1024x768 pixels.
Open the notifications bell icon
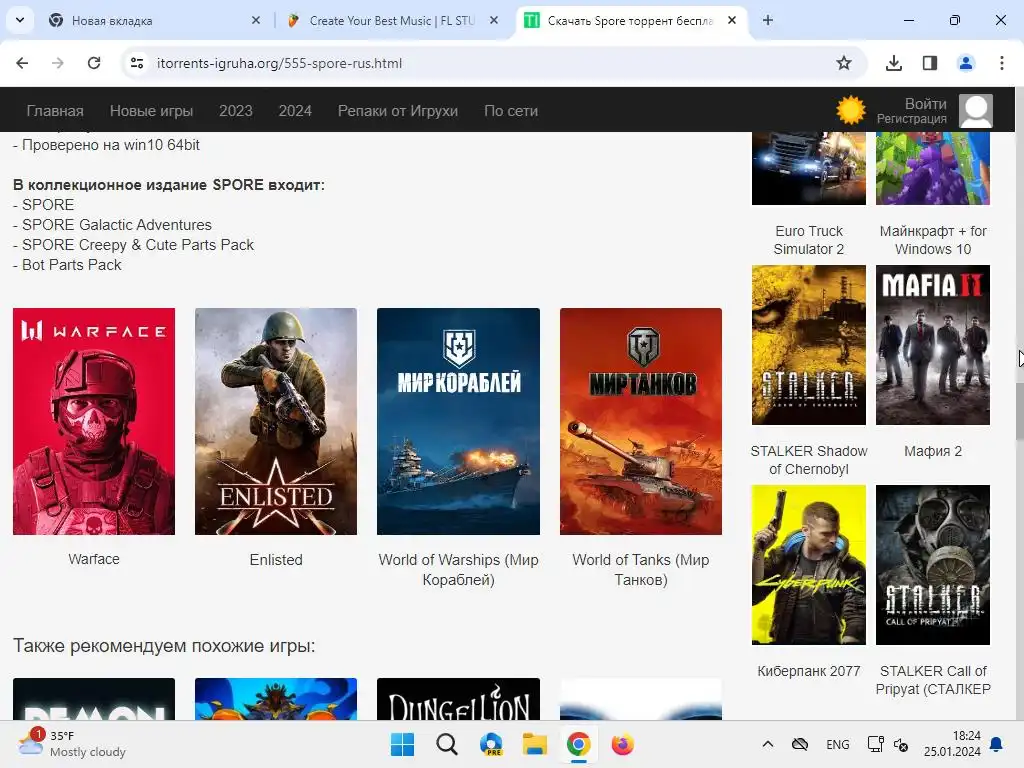997,744
